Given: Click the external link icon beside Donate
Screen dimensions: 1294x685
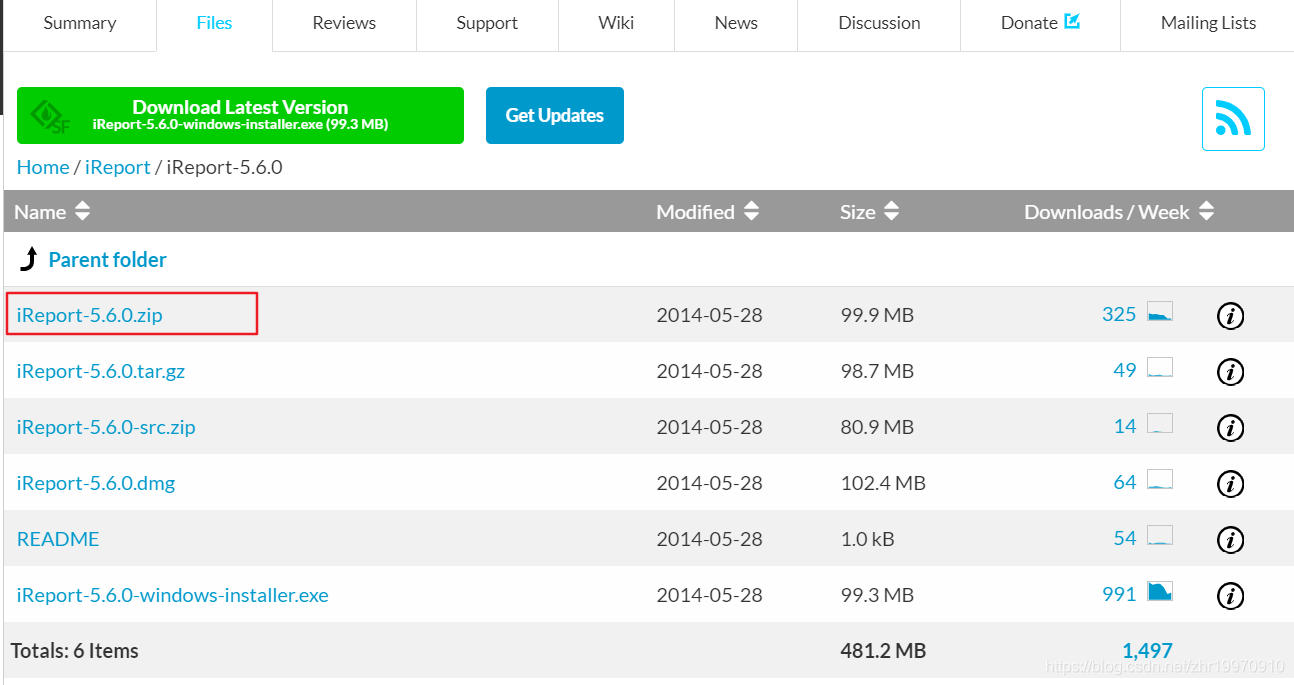Looking at the screenshot, I should click(x=1072, y=21).
